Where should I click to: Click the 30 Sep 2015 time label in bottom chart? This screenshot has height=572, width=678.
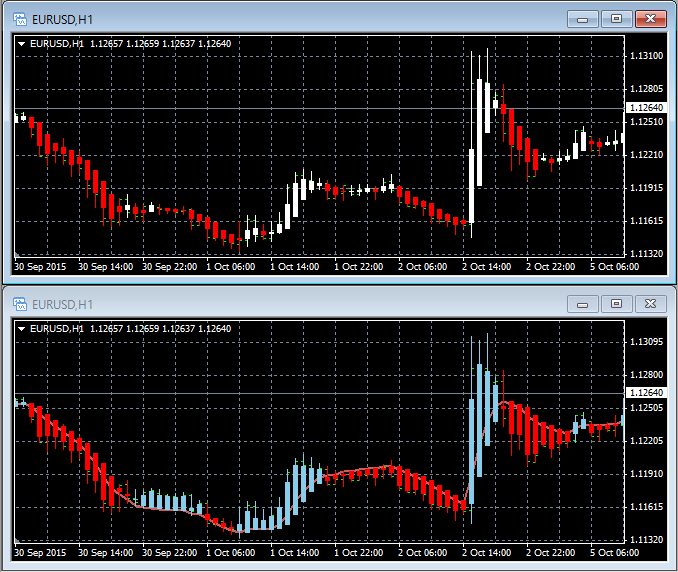click(40, 553)
